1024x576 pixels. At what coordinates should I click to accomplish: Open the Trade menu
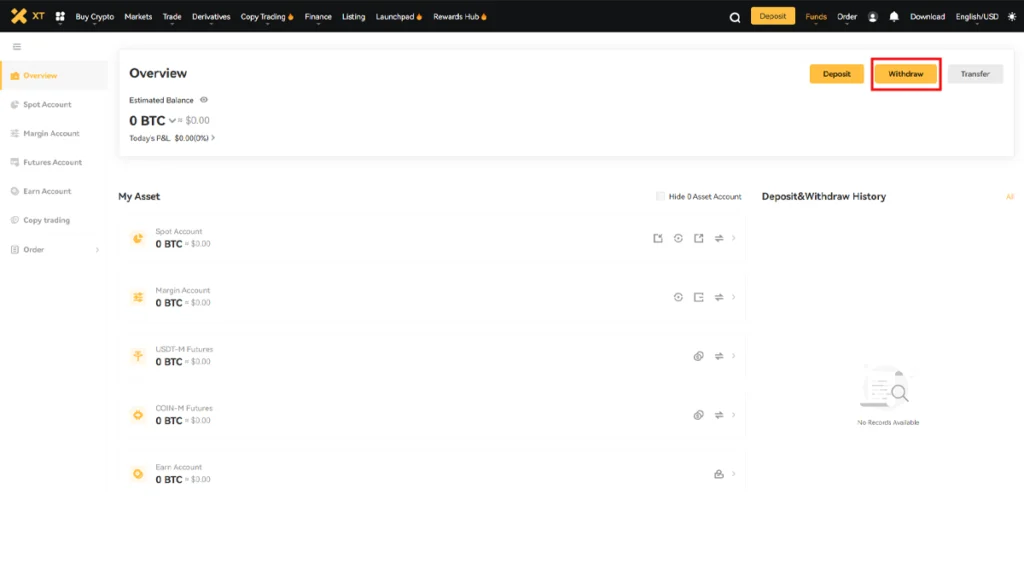pos(172,17)
